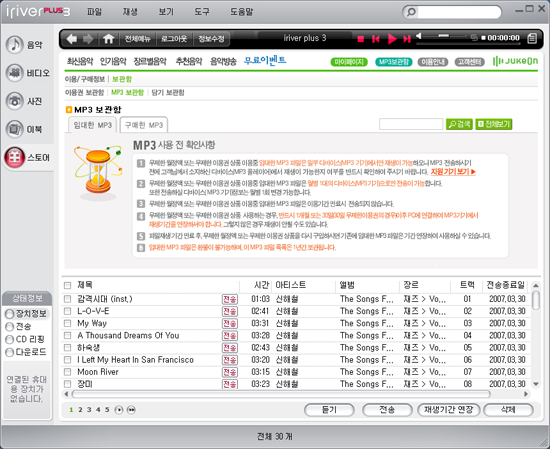The width and height of the screenshot is (550, 449).
Task: Stop playback with the red square
Action: coord(360,39)
